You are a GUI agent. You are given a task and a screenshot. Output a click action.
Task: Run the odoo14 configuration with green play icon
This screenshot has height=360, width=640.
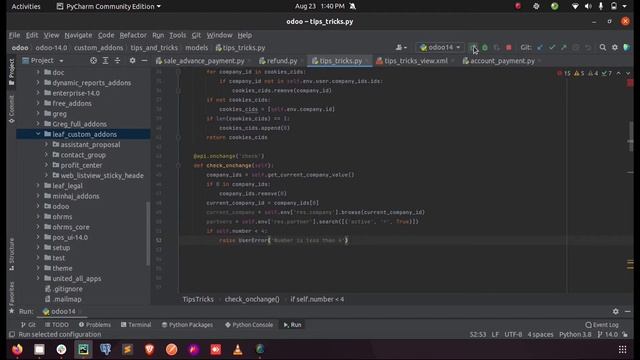pos(472,47)
